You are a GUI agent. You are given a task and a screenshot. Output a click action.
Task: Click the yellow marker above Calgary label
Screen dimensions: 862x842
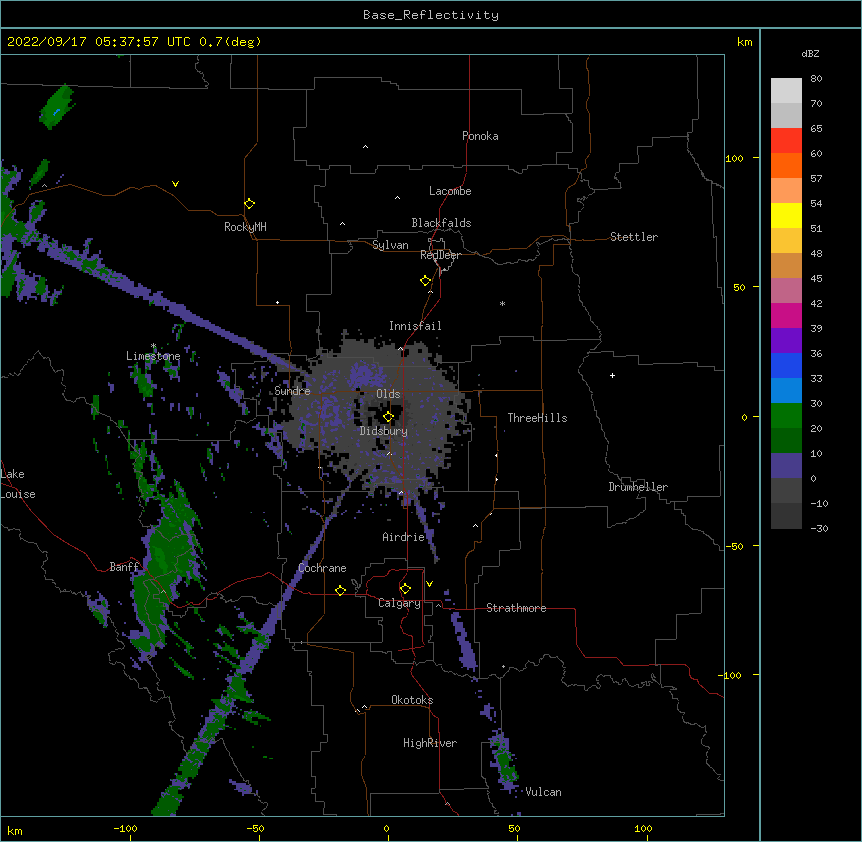coord(405,589)
